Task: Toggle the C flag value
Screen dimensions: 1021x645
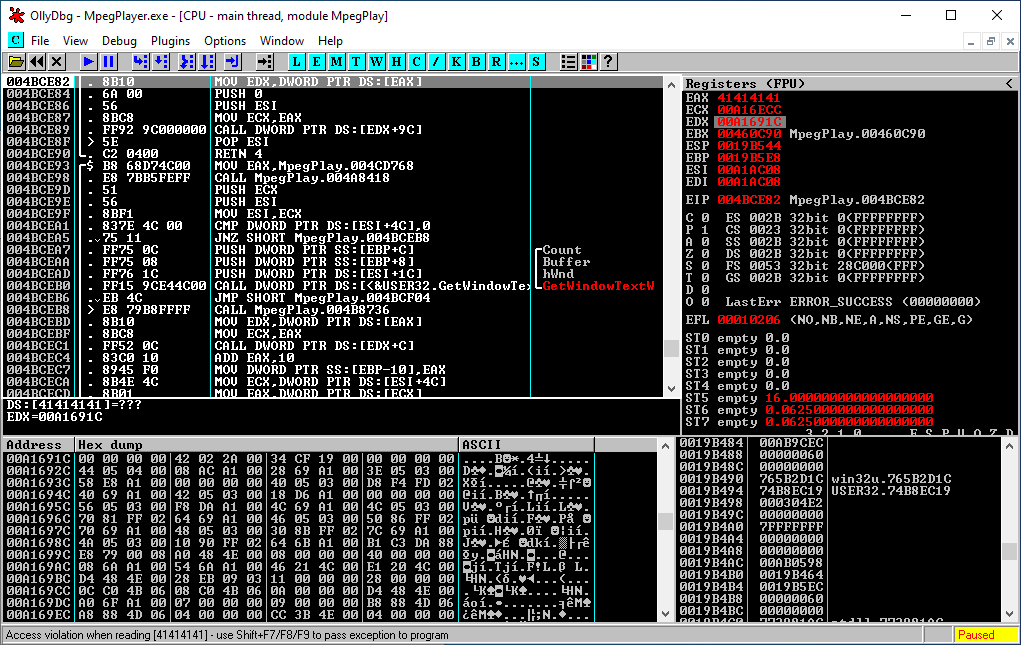Action: point(705,218)
